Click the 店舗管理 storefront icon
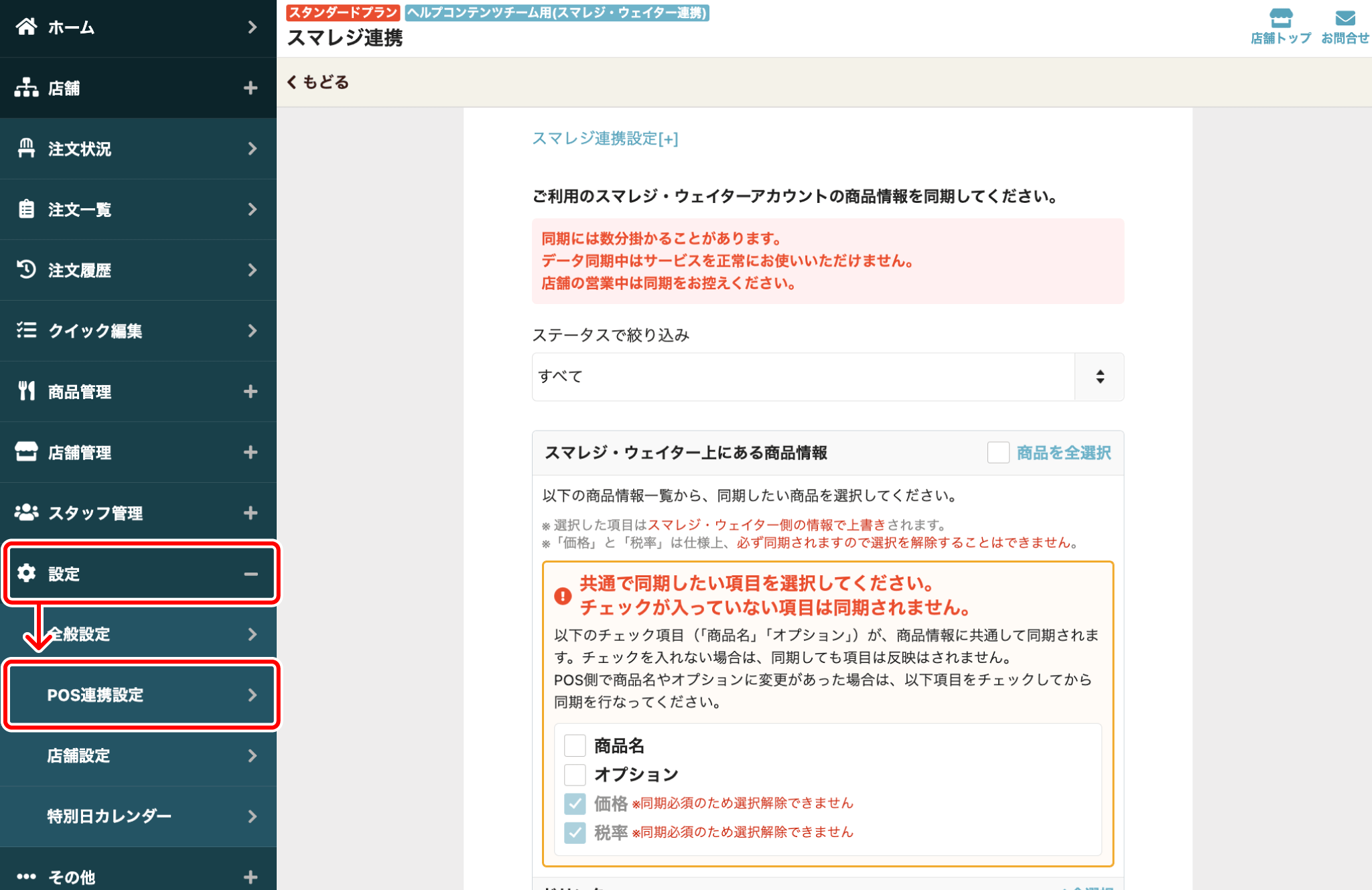Viewport: 1372px width, 890px height. (x=26, y=452)
